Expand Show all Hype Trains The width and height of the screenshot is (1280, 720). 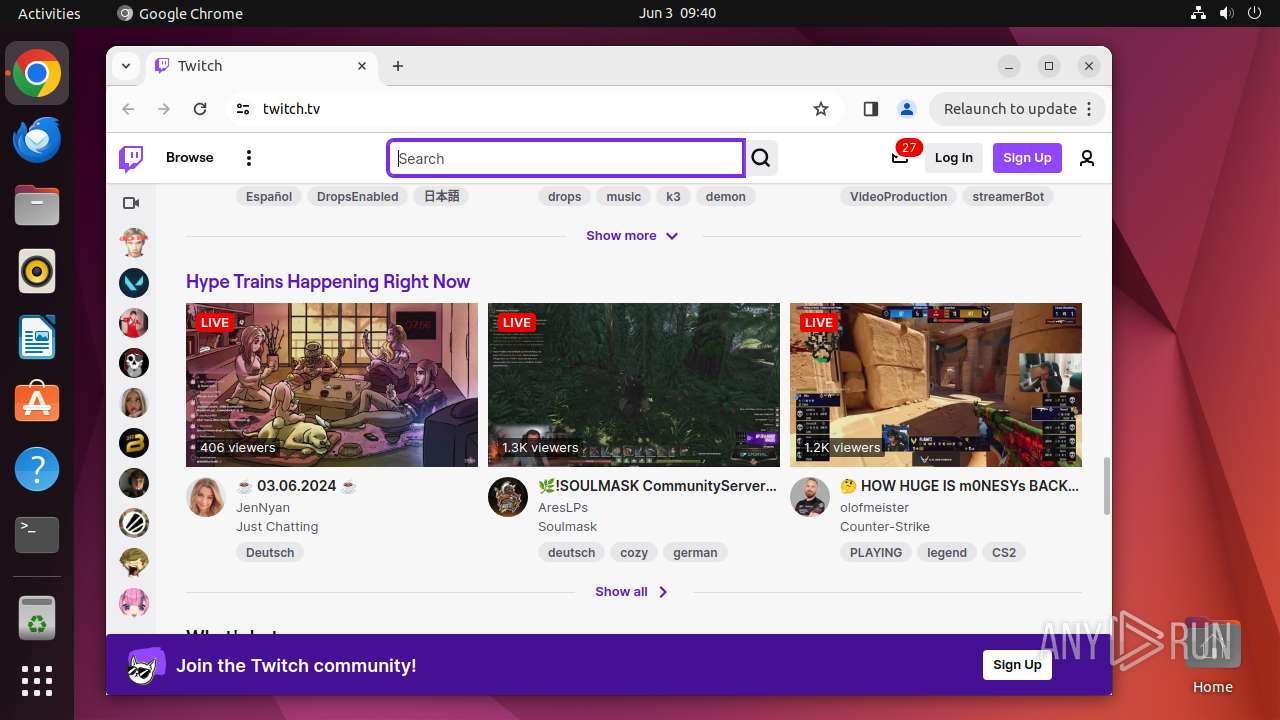(x=632, y=592)
